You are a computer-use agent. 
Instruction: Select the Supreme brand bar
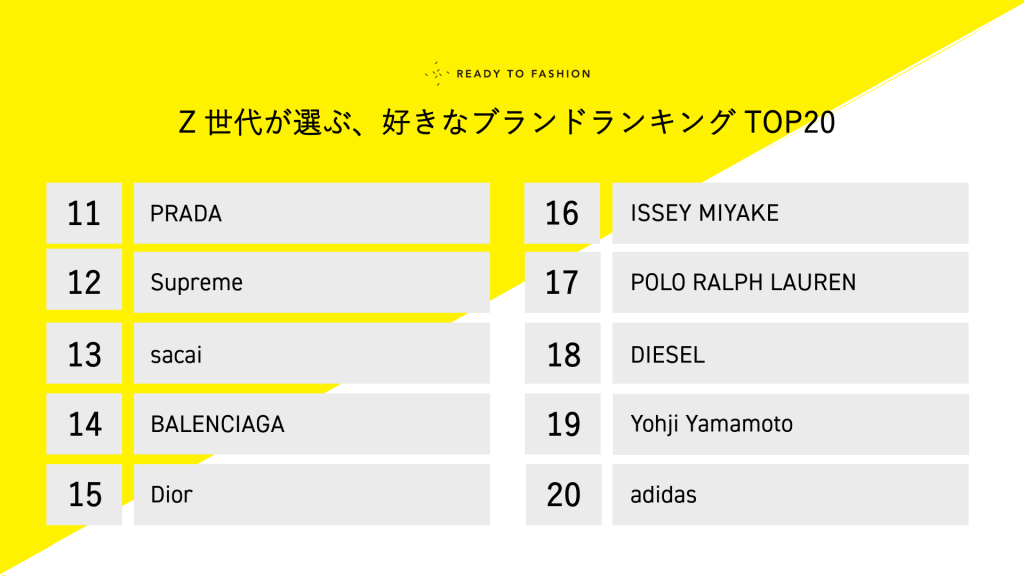(x=311, y=282)
